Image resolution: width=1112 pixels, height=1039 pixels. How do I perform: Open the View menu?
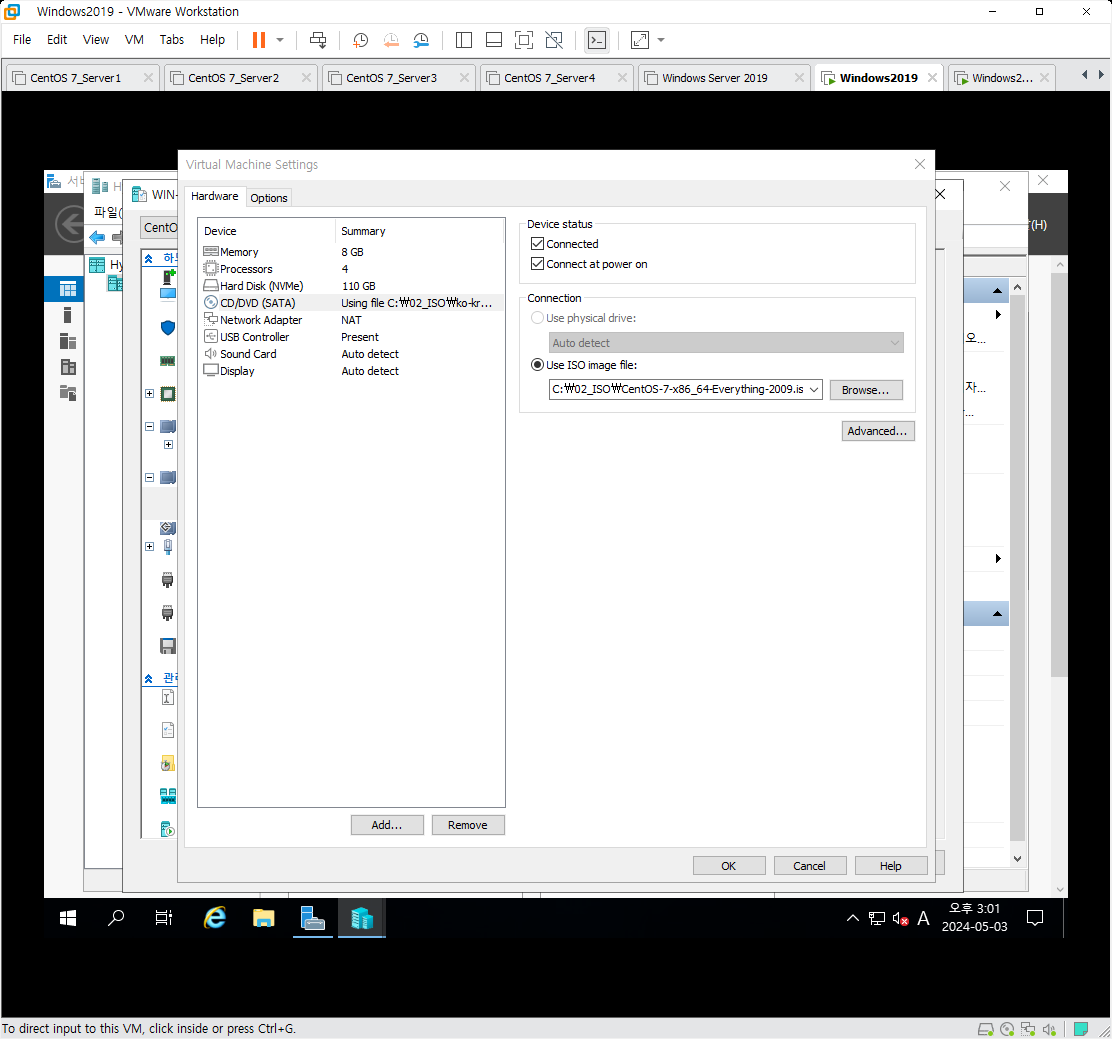tap(96, 40)
